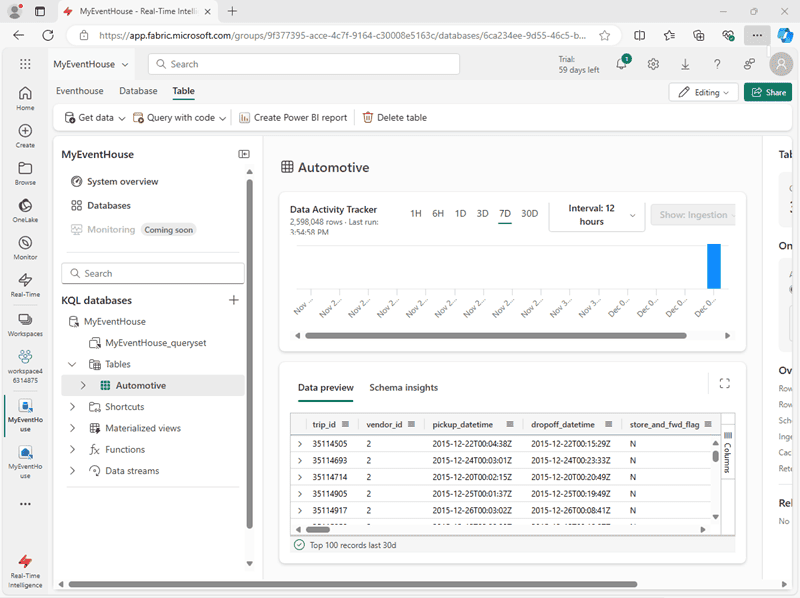The width and height of the screenshot is (800, 598).
Task: Click the explorer Search input field
Action: (x=153, y=273)
